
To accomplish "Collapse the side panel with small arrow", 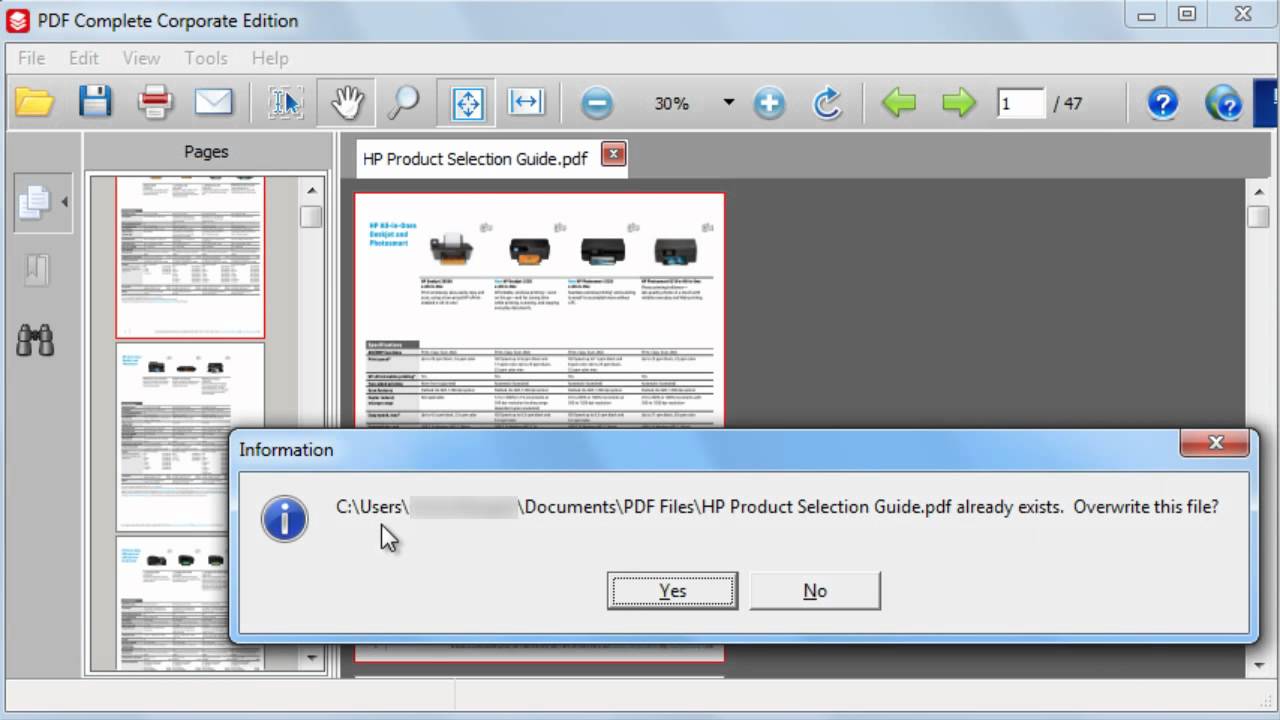I will pyautogui.click(x=64, y=202).
